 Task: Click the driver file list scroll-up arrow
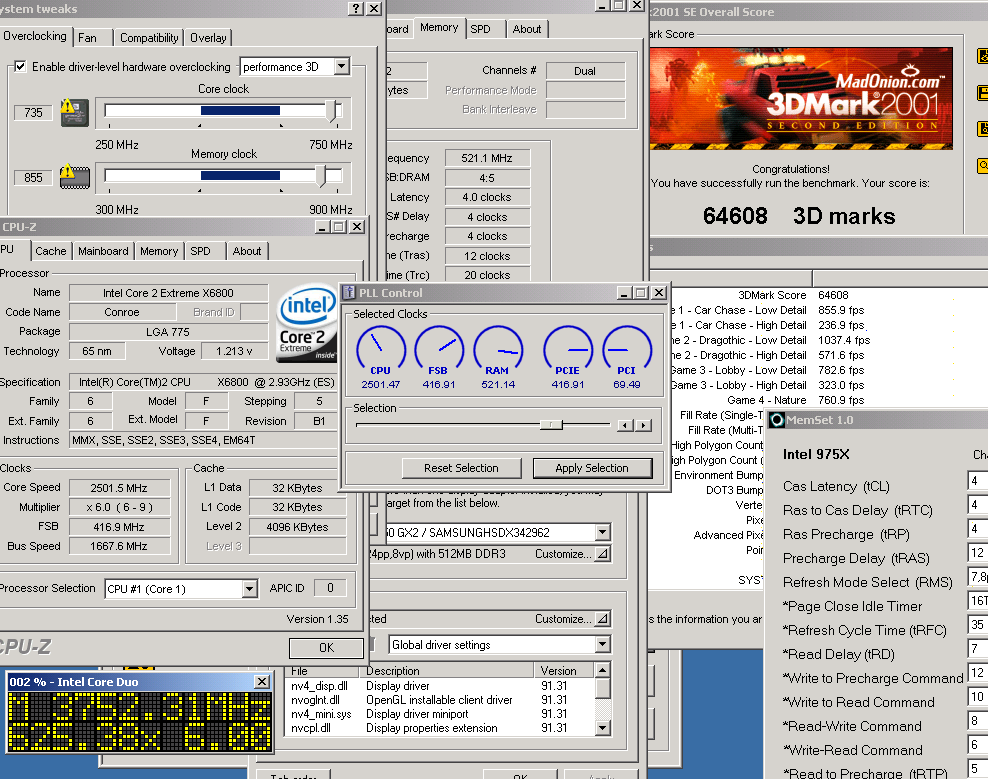click(602, 670)
